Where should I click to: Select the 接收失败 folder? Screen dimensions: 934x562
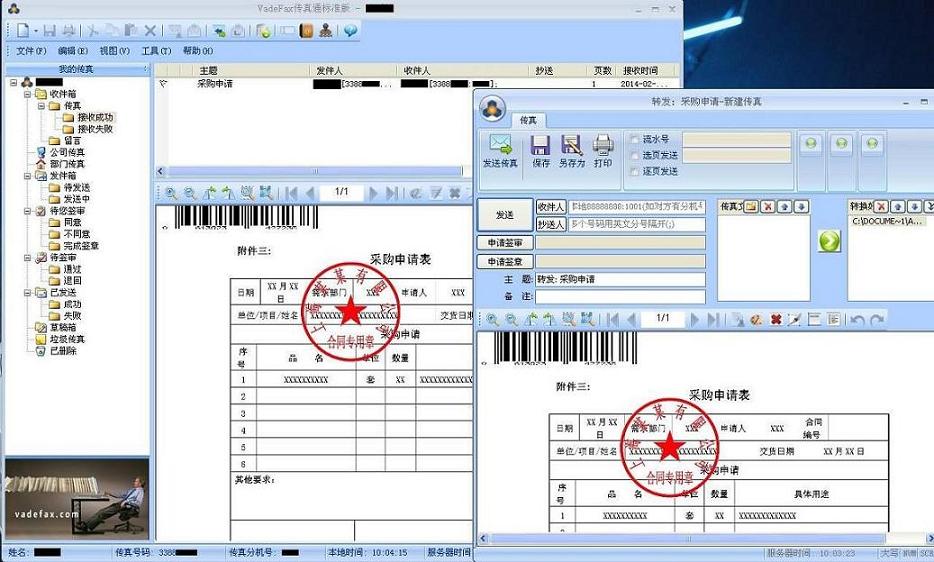pyautogui.click(x=88, y=129)
